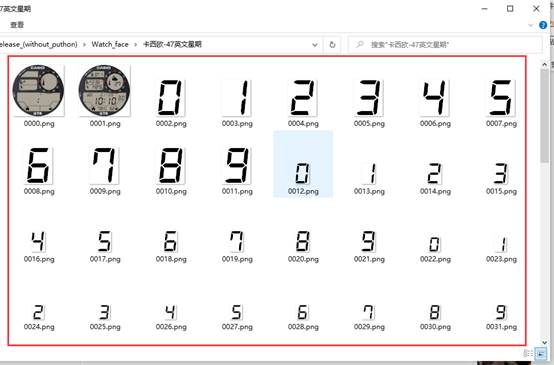554x365 pixels.
Task: Switch to large thumbnails view icon
Action: [541, 353]
